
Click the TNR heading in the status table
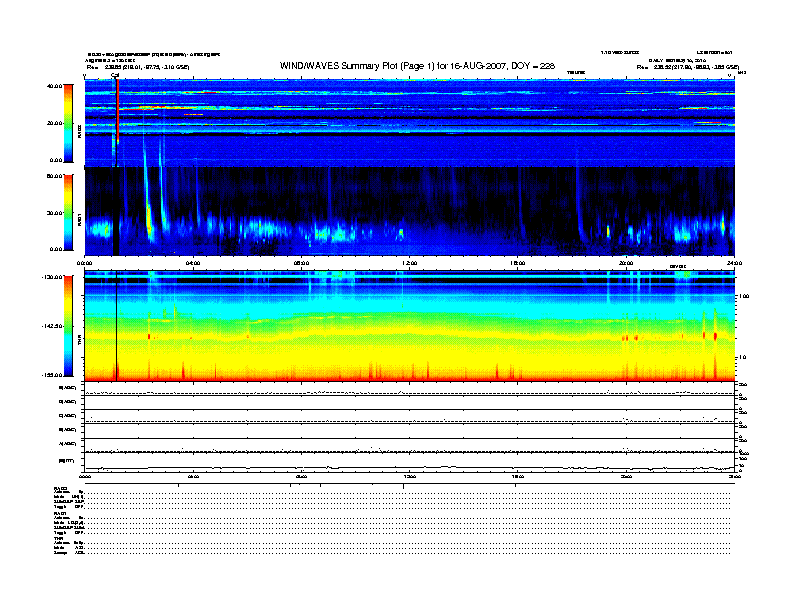(58, 539)
